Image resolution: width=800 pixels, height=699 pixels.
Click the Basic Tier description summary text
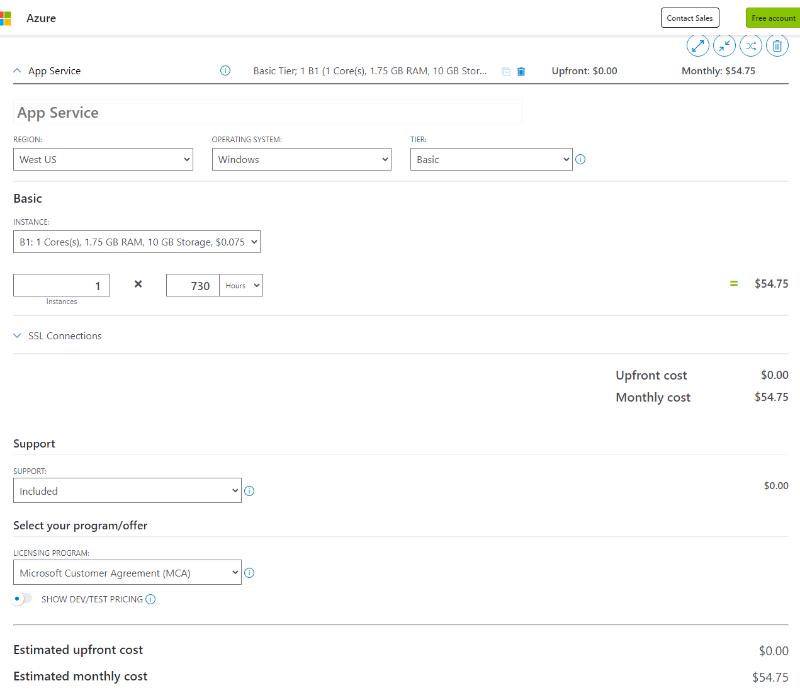[x=370, y=71]
